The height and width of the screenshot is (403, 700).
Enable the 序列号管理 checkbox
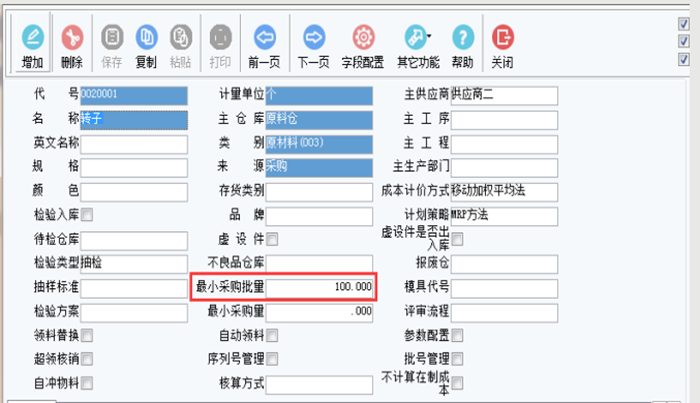point(272,358)
